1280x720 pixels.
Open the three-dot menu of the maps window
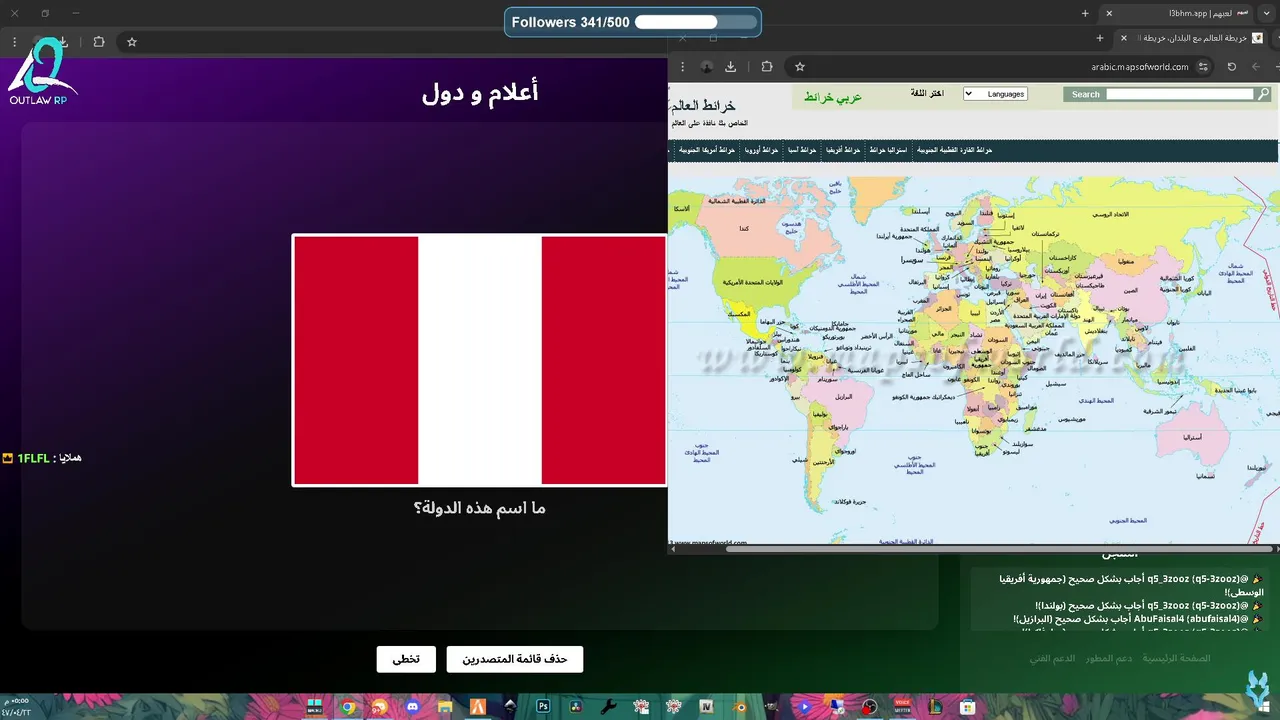(683, 67)
